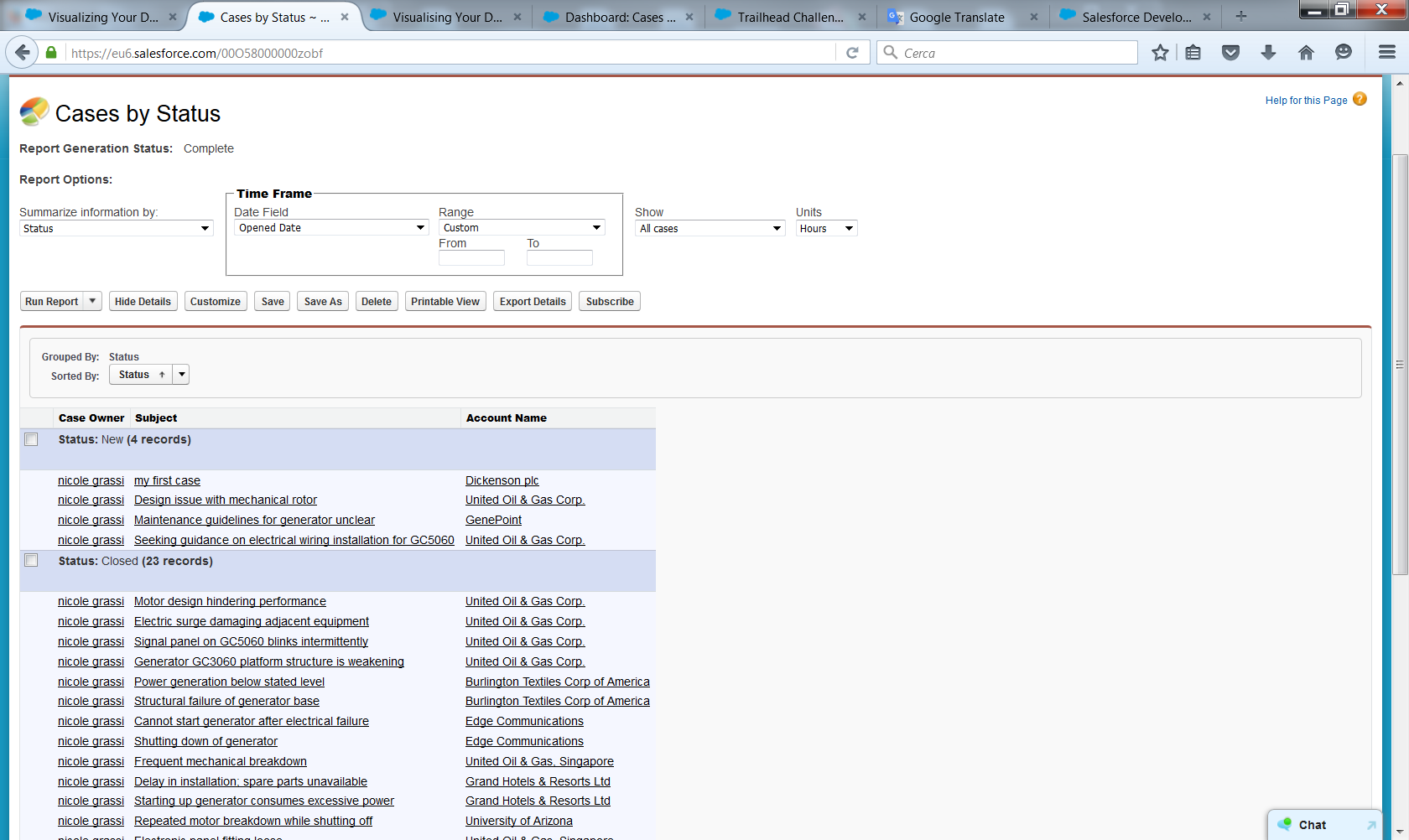The height and width of the screenshot is (840, 1409).
Task: Click the Cases by Status report logo icon
Action: (34, 111)
